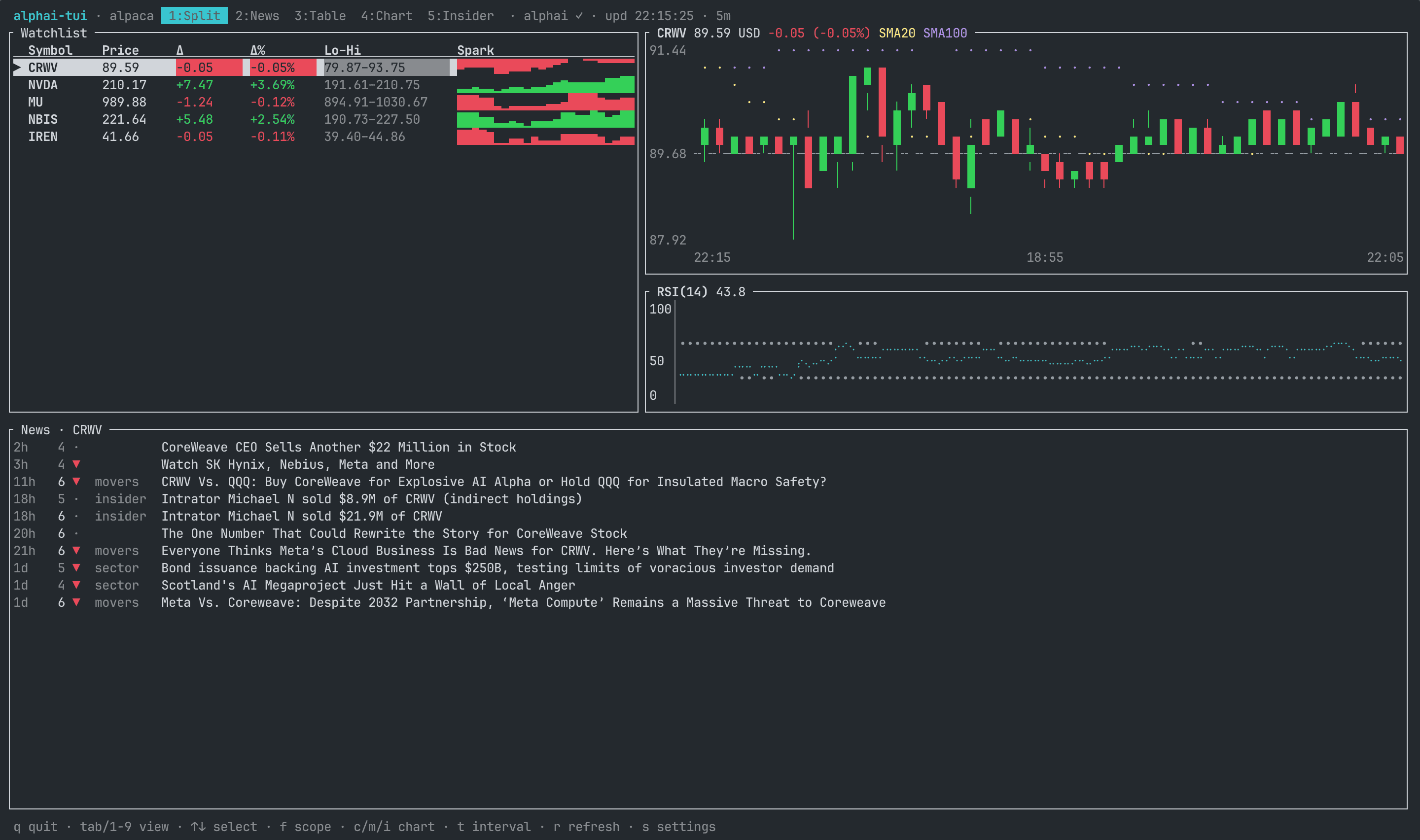Click the NBIS sparkline chart
Screen dimensions: 1420x840
546,119
